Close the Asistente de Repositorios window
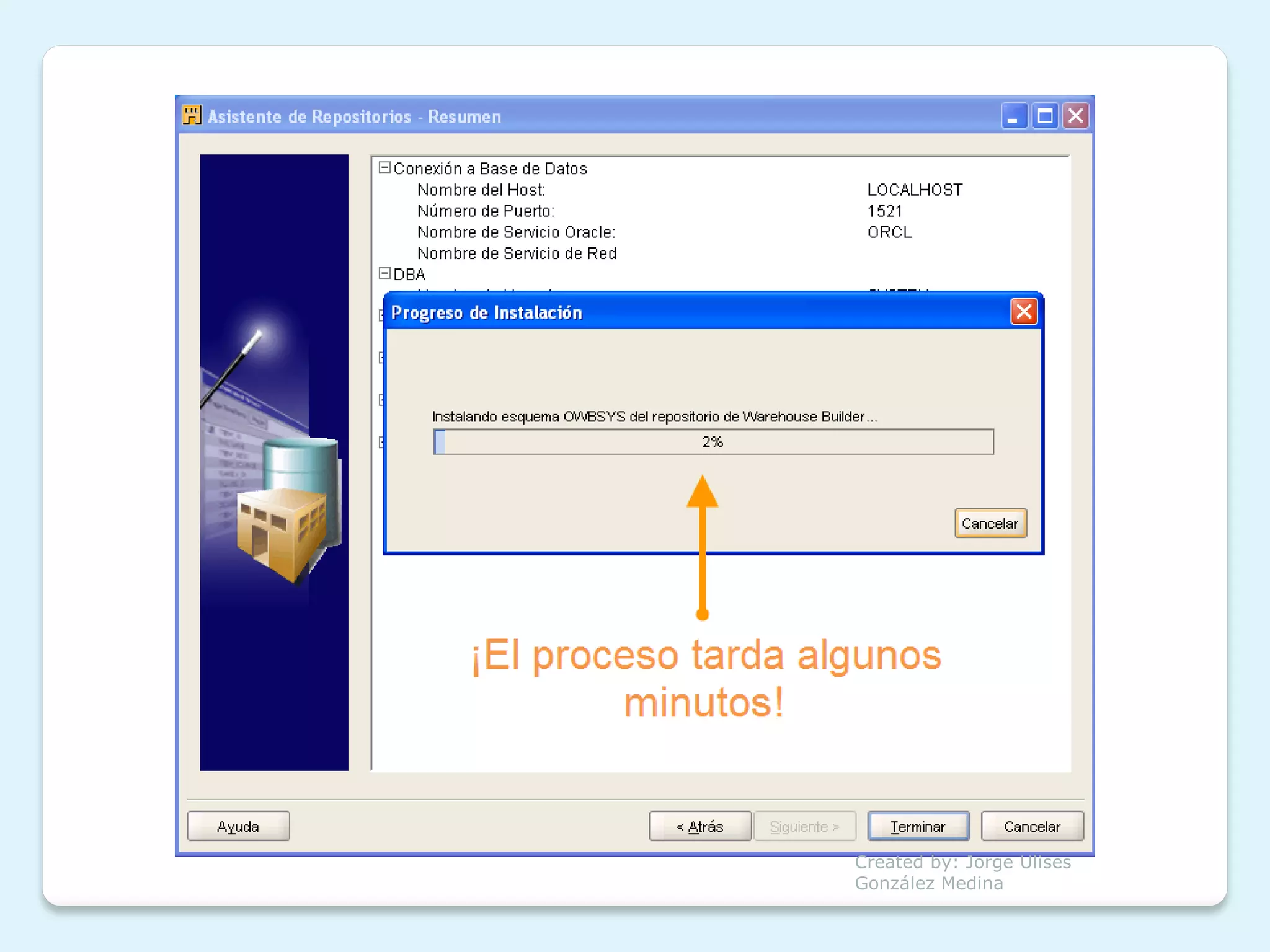Screen dimensions: 1270x952 click(x=1076, y=116)
